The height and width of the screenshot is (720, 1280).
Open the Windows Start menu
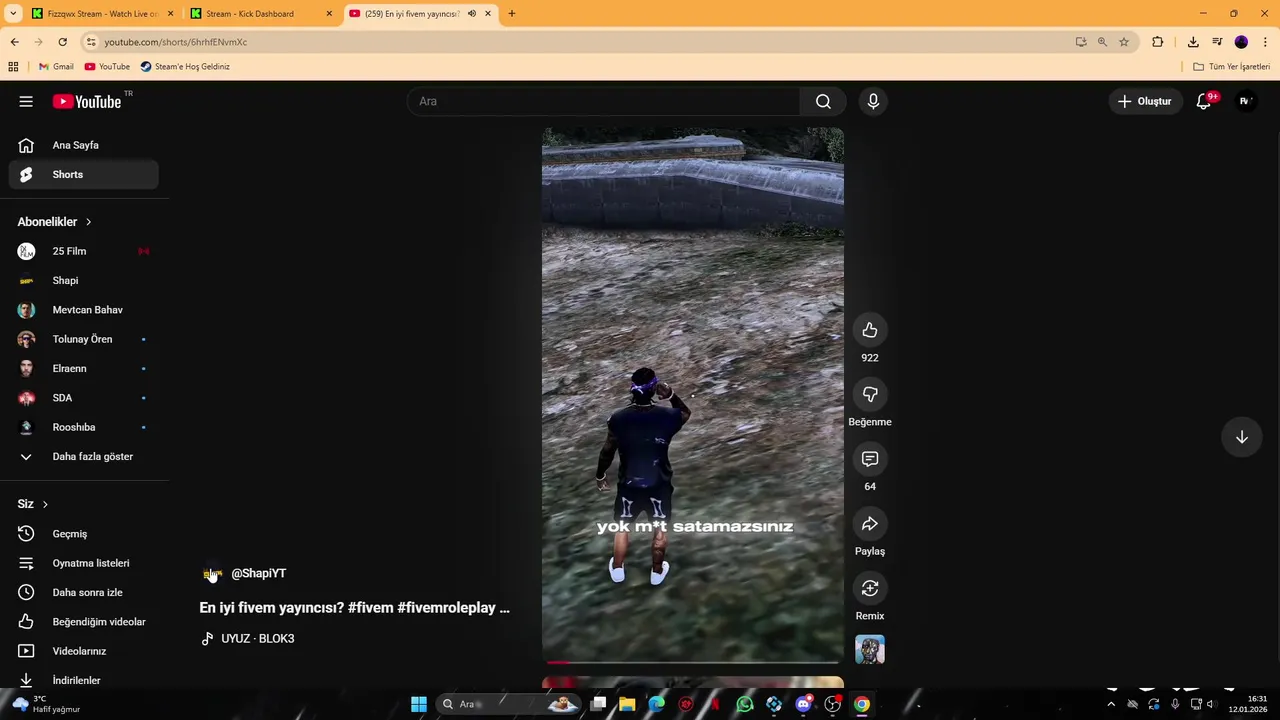click(x=419, y=704)
